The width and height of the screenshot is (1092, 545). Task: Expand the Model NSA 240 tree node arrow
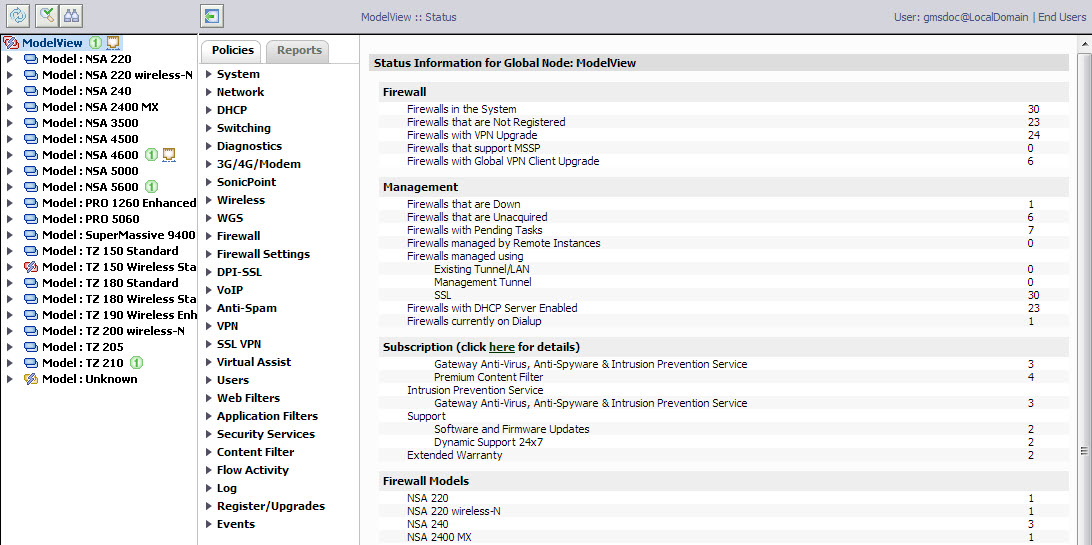click(10, 91)
